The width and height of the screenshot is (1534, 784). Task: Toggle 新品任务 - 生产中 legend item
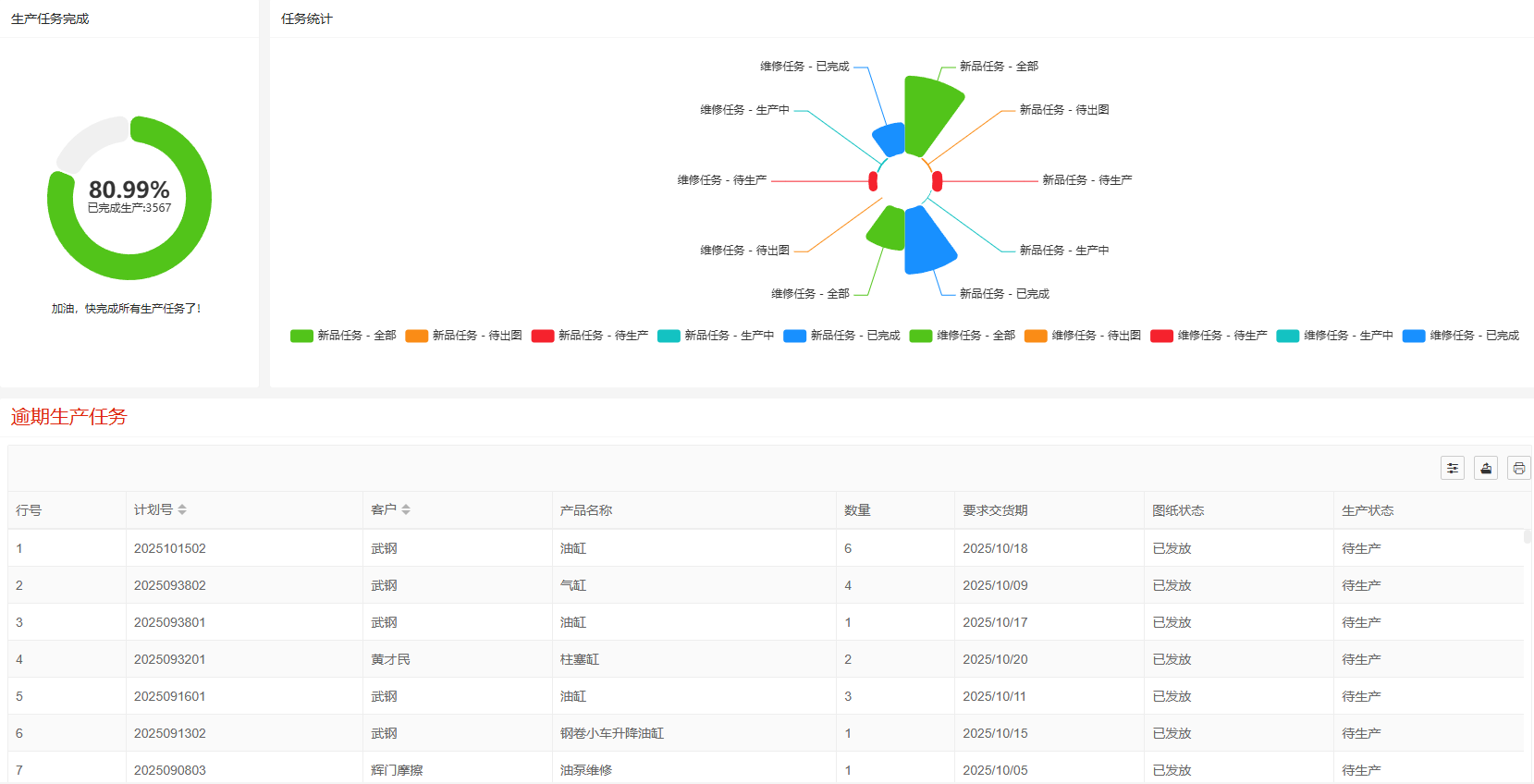716,336
